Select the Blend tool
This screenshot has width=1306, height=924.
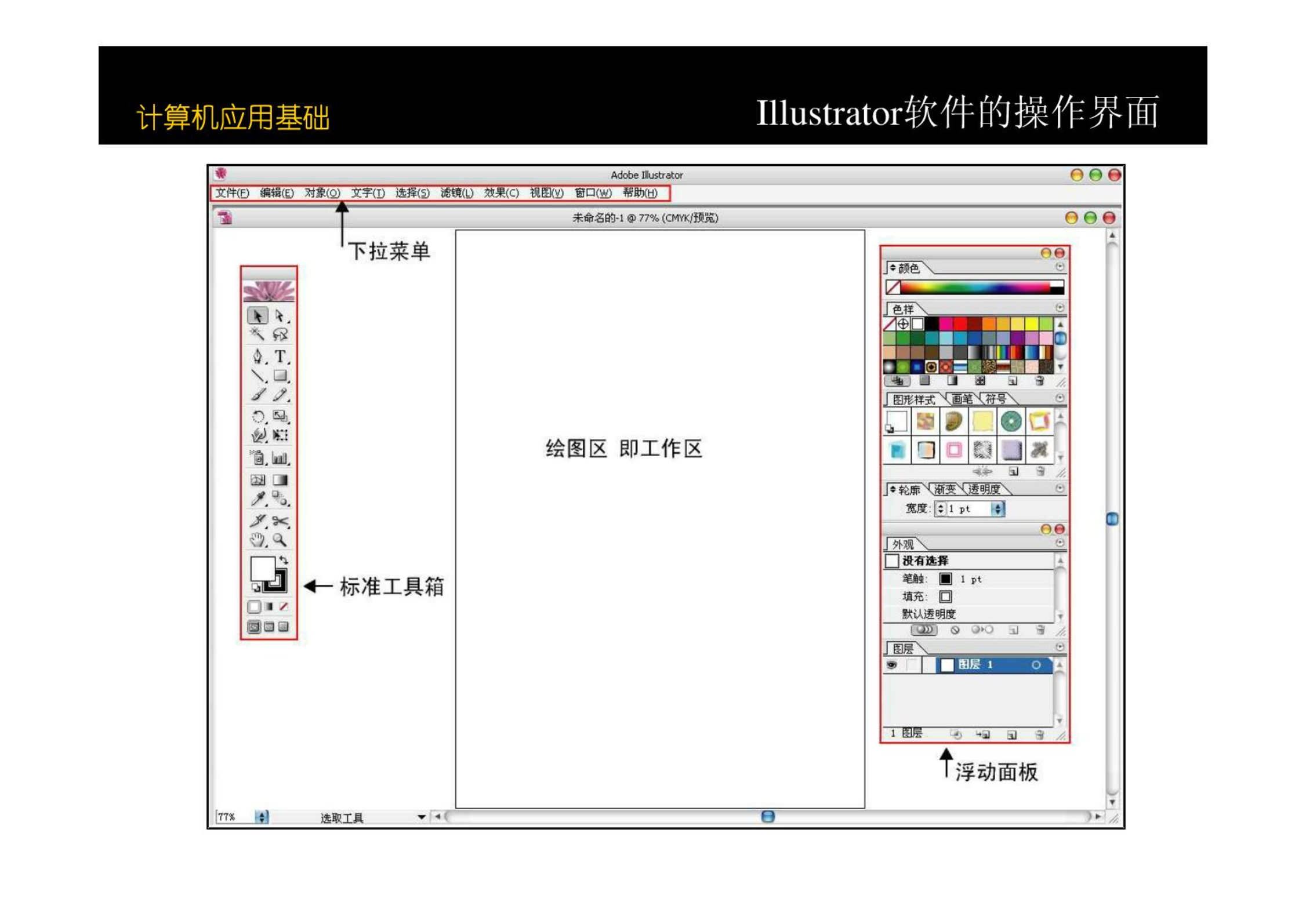pyautogui.click(x=280, y=498)
